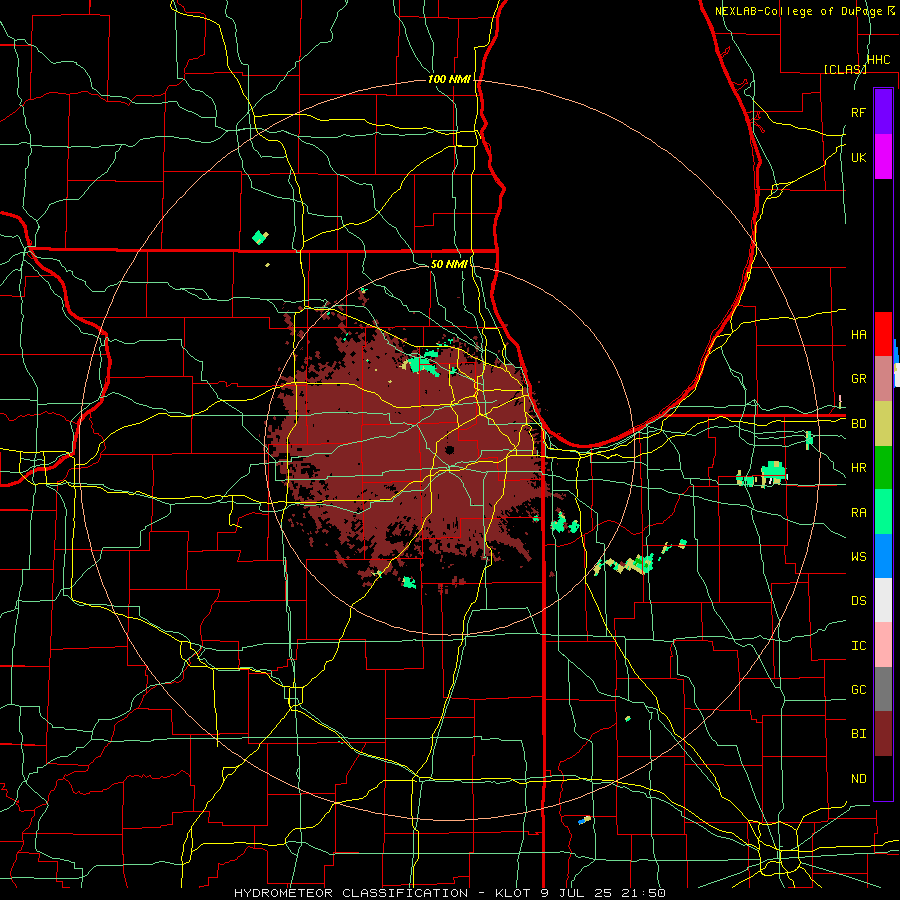Image resolution: width=900 pixels, height=900 pixels.
Task: Click the ND legend label
Action: click(859, 779)
